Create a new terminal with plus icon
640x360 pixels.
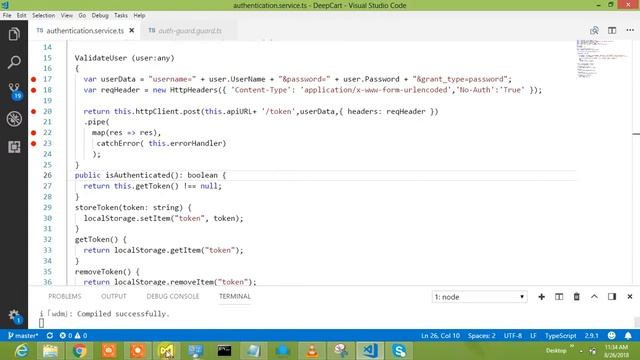[541, 297]
